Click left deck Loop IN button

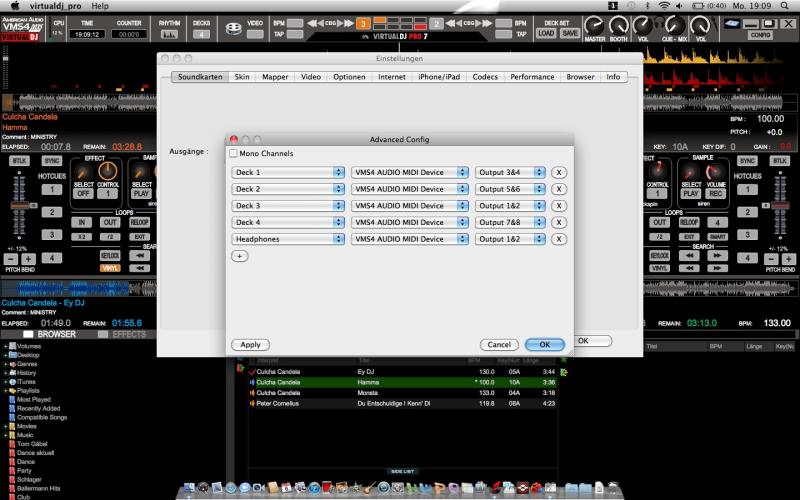pos(81,222)
